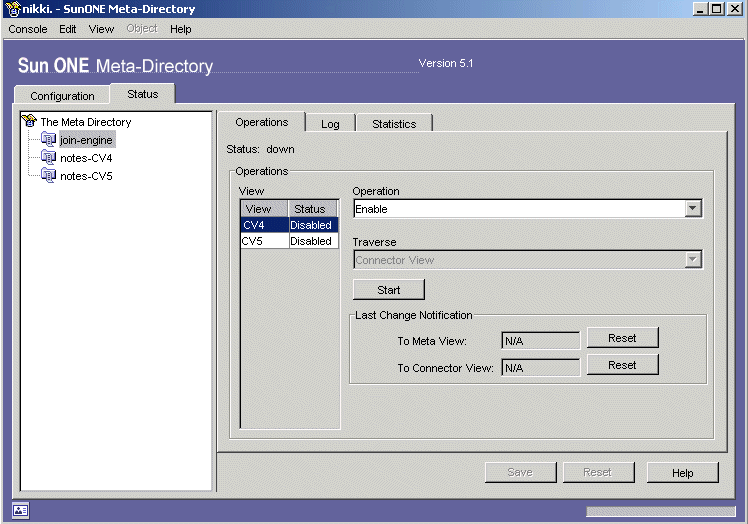Click the notes-CV5 server icon

(x=48, y=175)
